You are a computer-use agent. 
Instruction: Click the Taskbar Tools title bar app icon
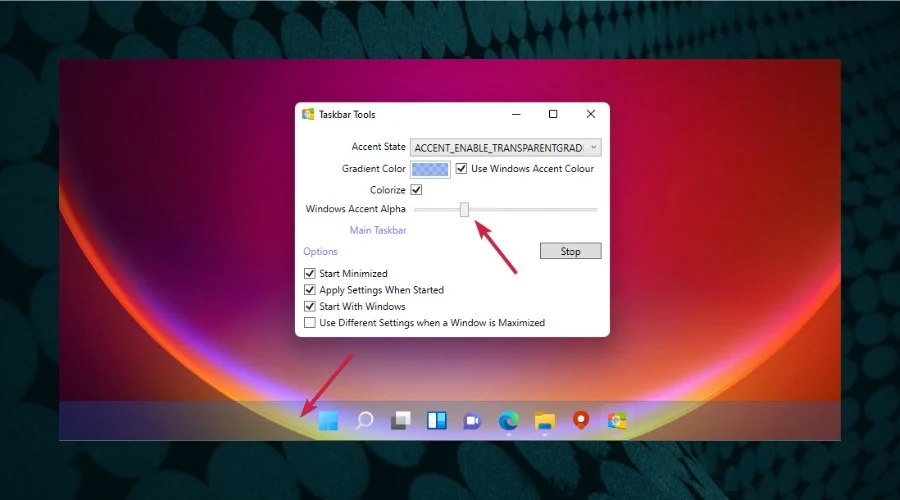tap(308, 114)
